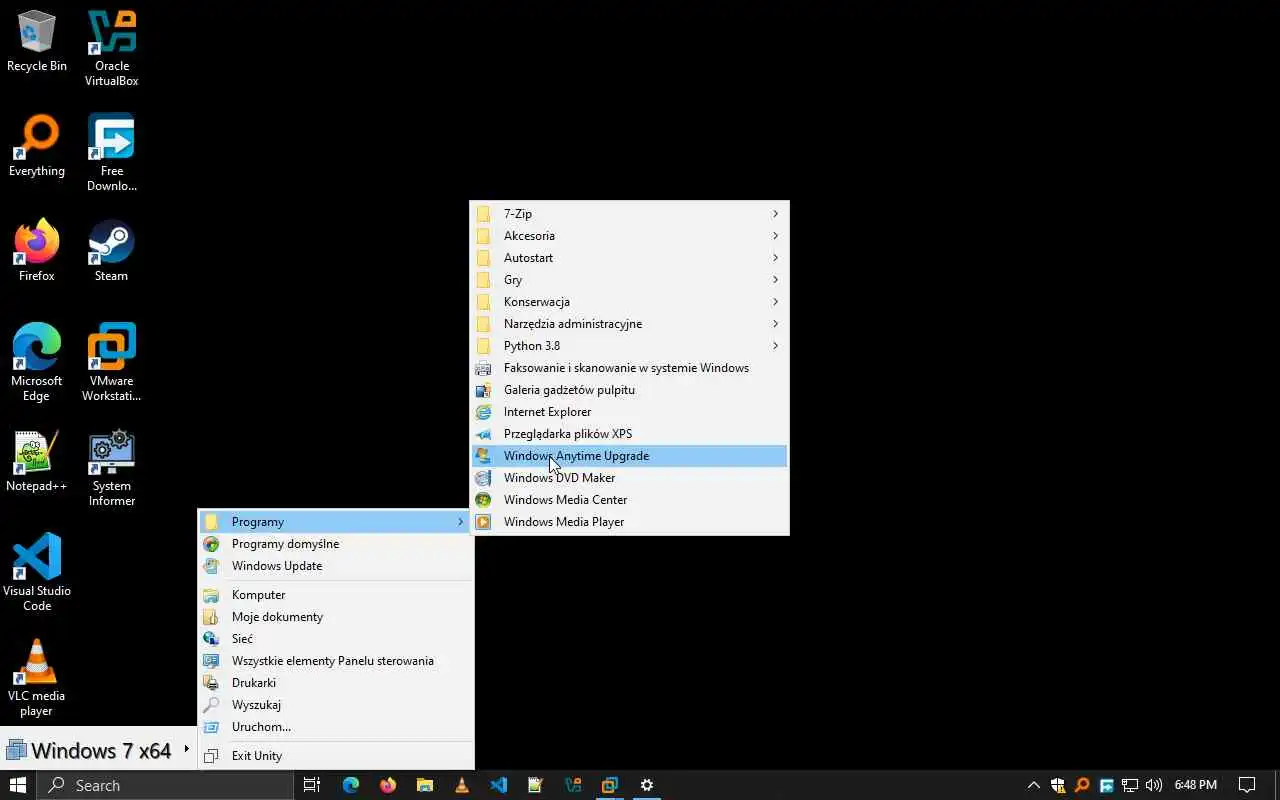
Task: Click the Przeglądarka plików XPS icon
Action: [x=483, y=434]
